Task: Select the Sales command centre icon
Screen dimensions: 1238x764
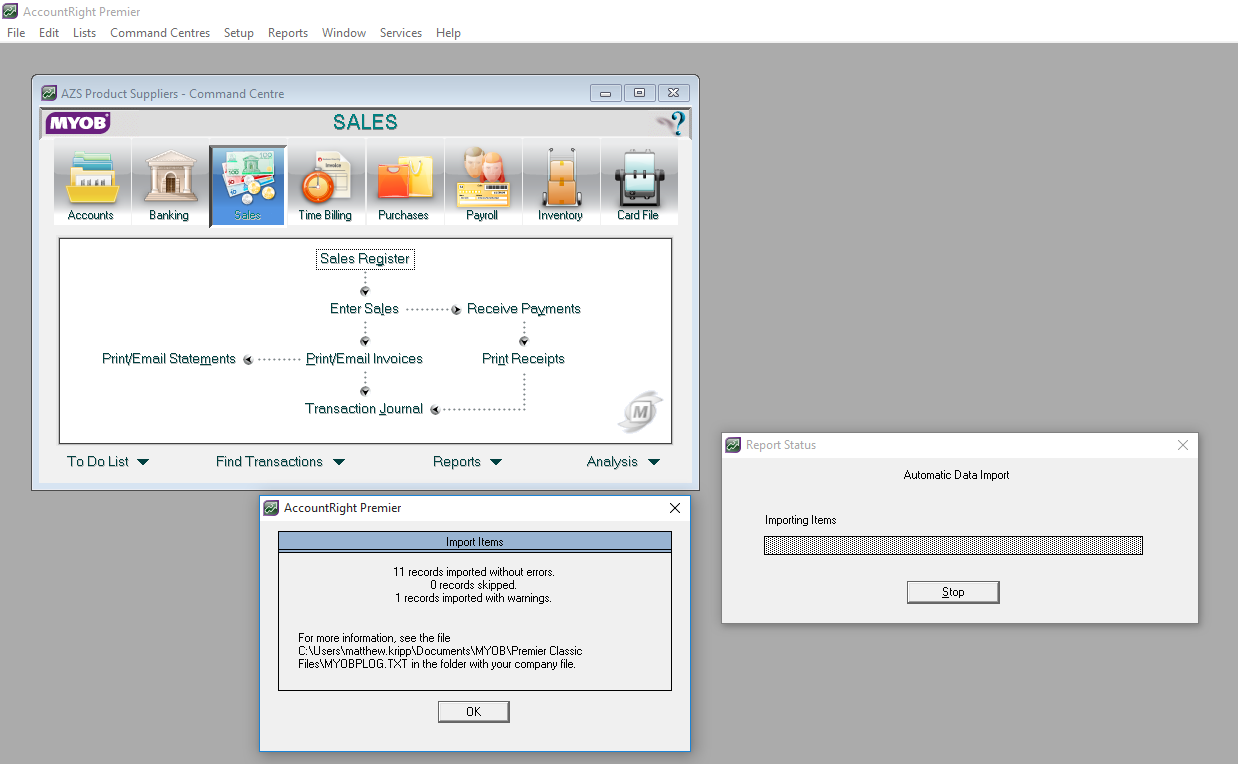Action: point(247,186)
